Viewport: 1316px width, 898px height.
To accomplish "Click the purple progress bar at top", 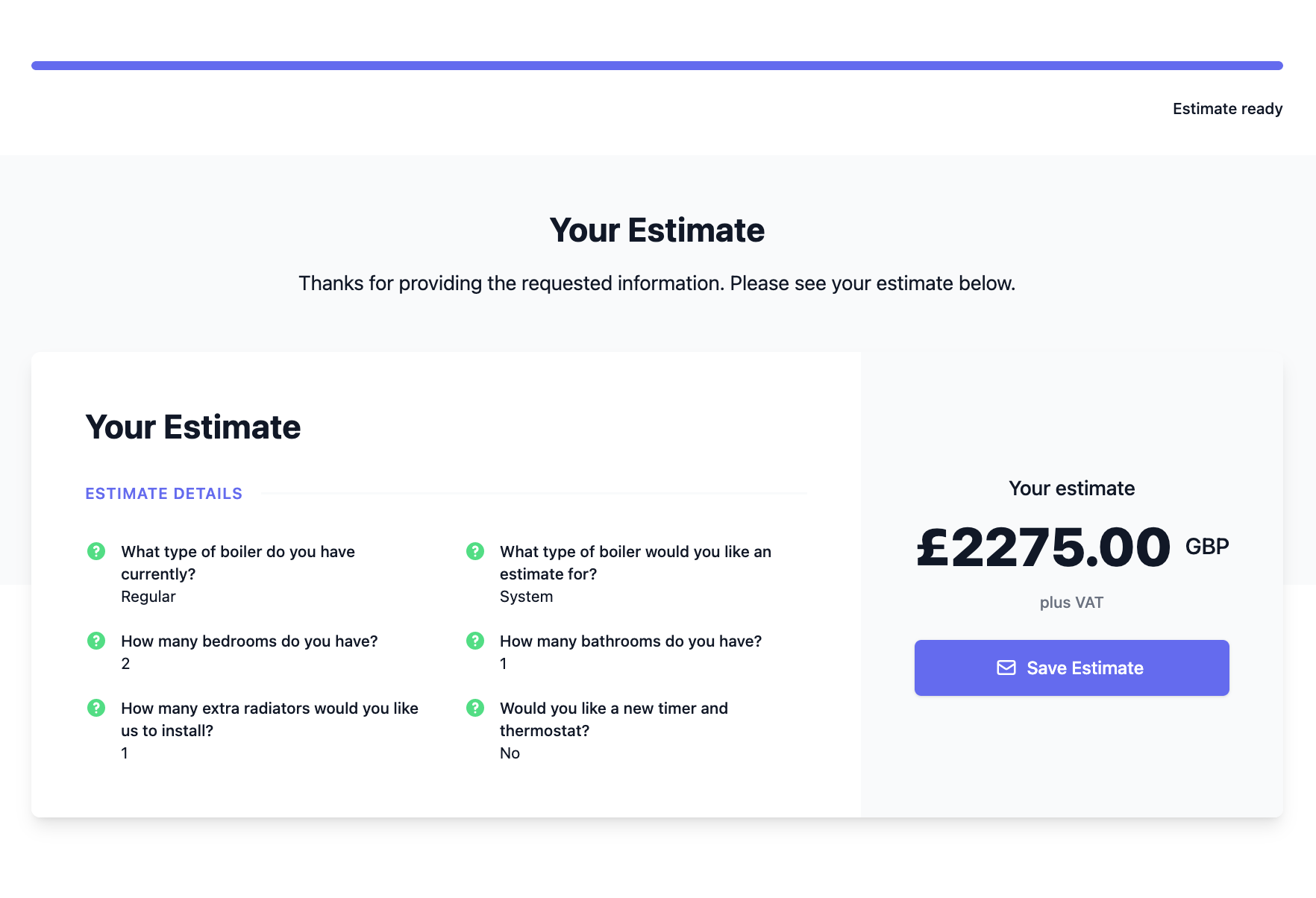I will click(657, 66).
